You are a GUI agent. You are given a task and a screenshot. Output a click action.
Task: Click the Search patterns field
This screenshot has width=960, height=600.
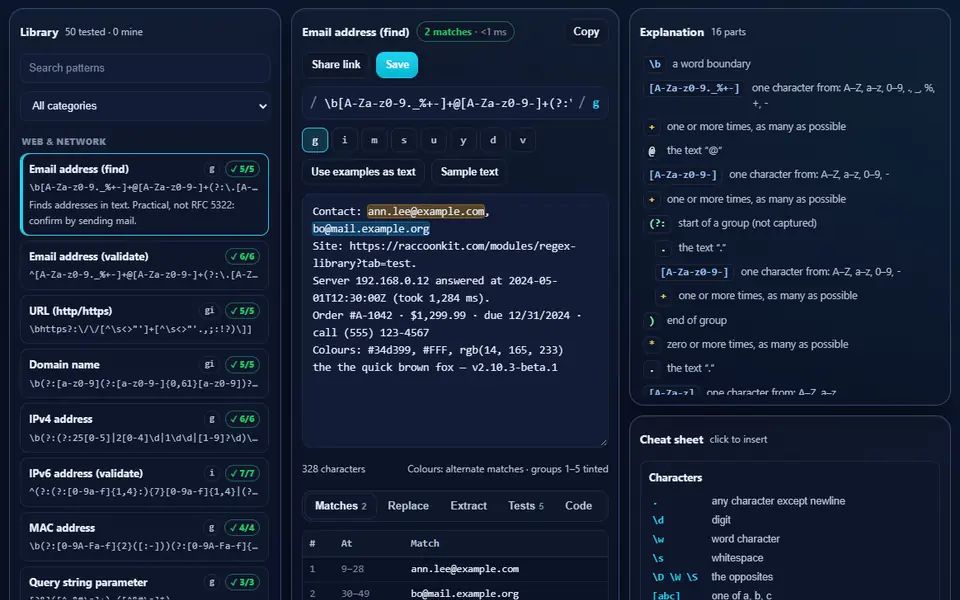coord(145,68)
